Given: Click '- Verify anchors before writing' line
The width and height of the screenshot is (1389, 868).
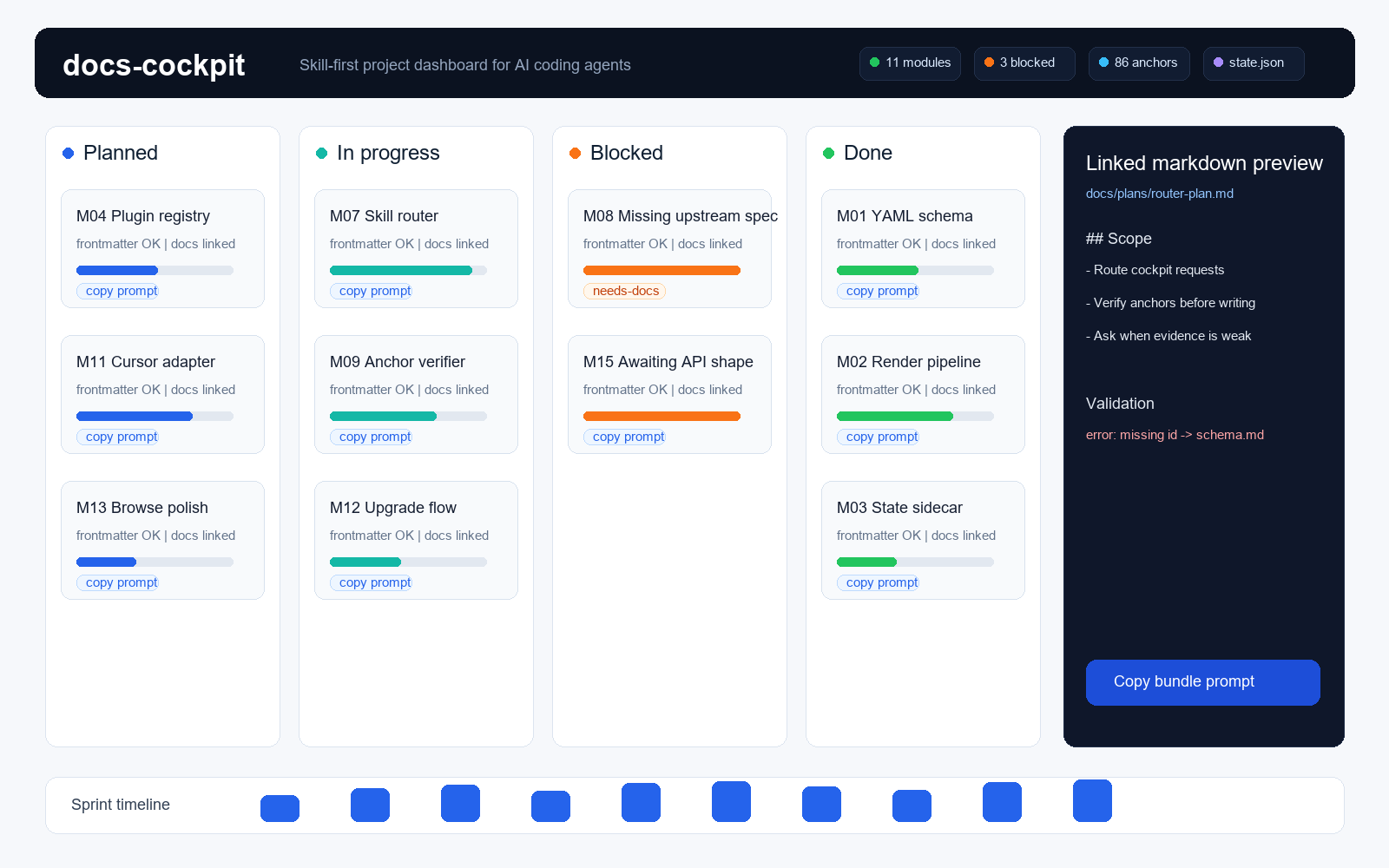Looking at the screenshot, I should click(x=1171, y=303).
